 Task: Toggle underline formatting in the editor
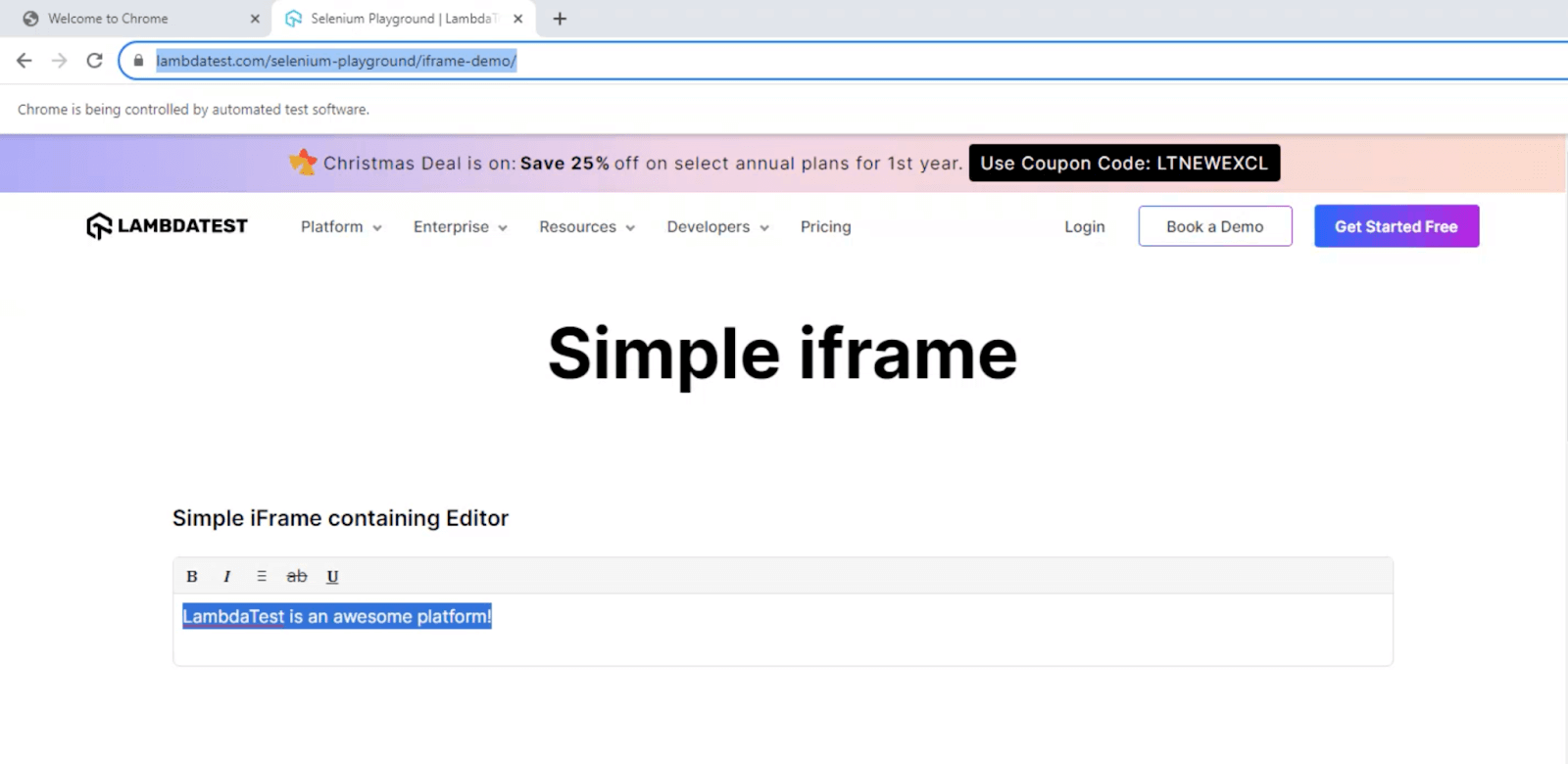click(x=332, y=577)
